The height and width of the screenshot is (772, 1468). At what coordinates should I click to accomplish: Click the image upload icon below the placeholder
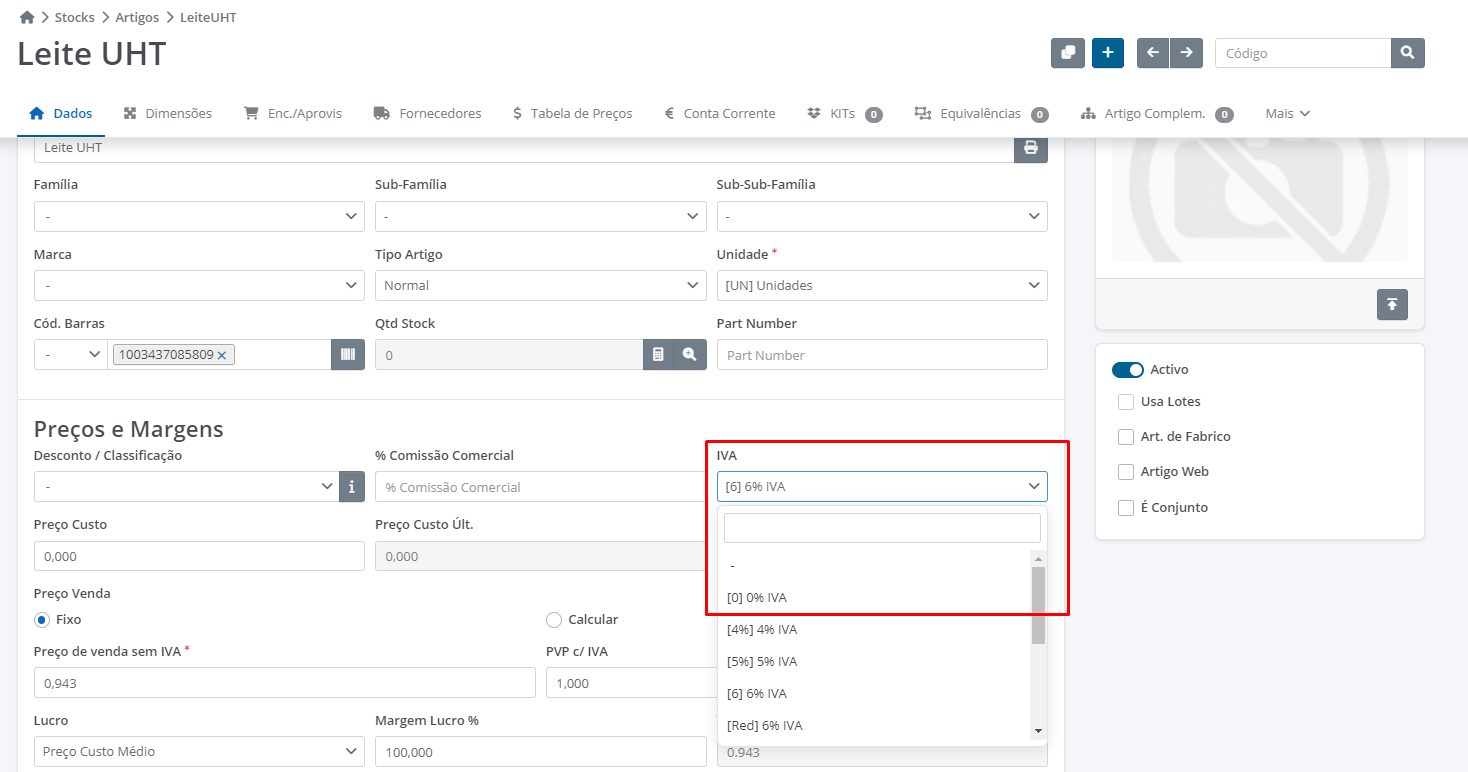1392,305
